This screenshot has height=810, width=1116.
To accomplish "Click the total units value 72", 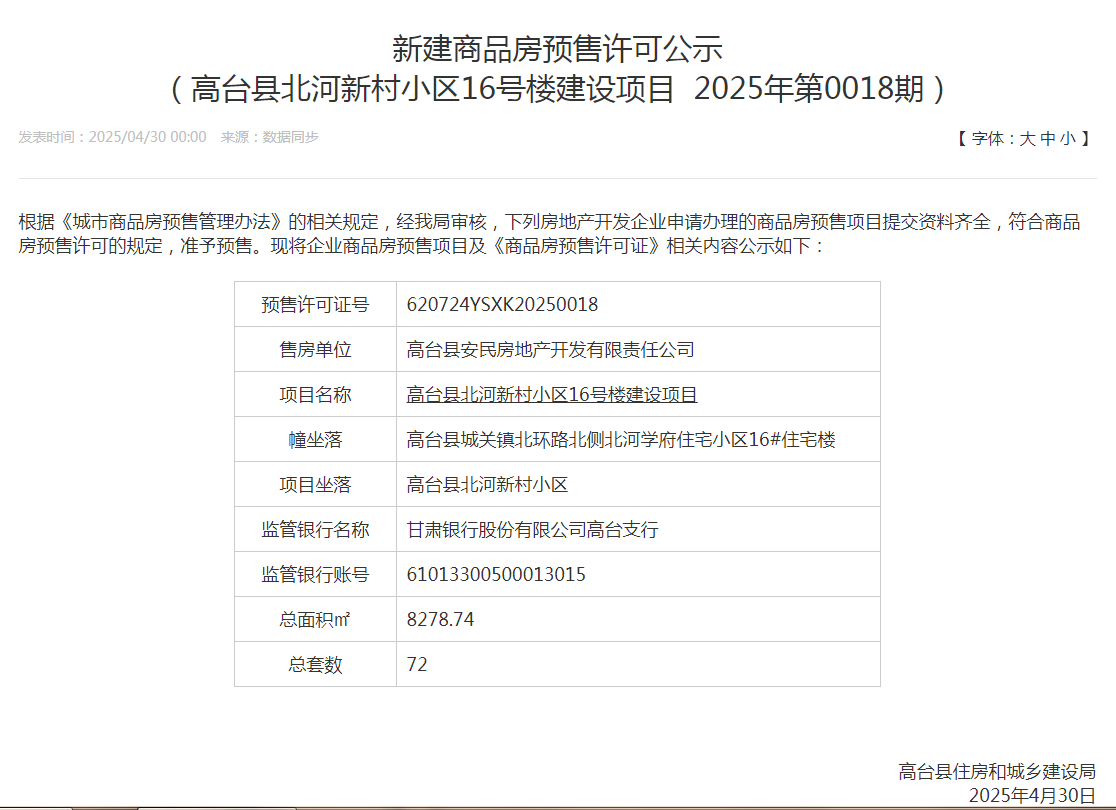I will (417, 665).
